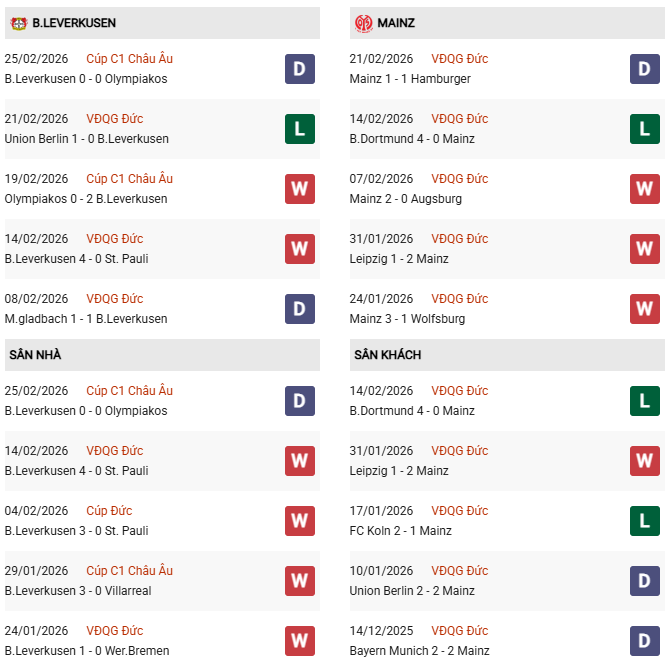Image resolution: width=670 pixels, height=667 pixels.
Task: Click draw badge for Bayern Munich 2-2 Mainz
Action: [645, 641]
